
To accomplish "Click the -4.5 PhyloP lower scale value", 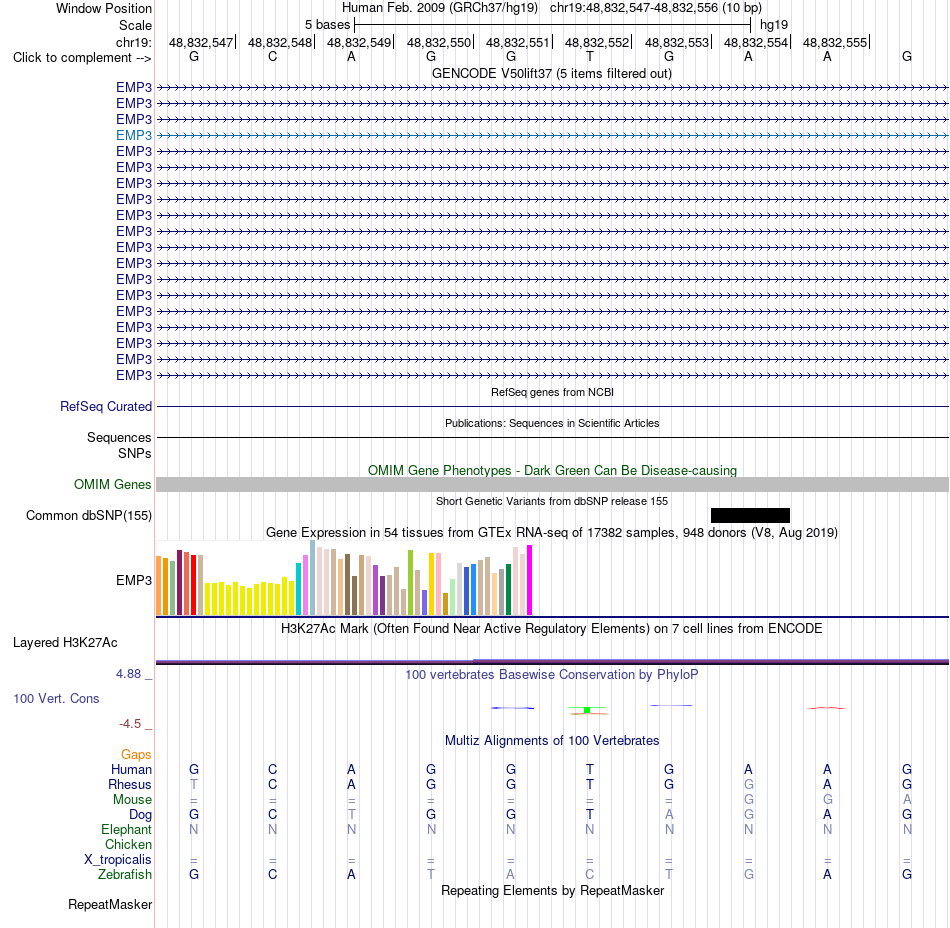I will 130,724.
